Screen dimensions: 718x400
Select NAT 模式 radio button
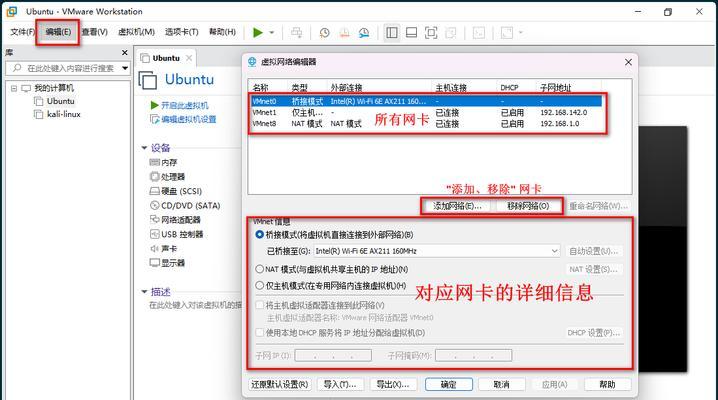pyautogui.click(x=260, y=269)
